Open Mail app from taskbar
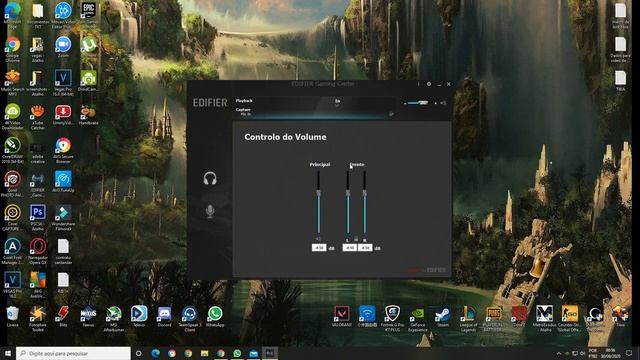Screen dimensions: 640x360 (x=253, y=353)
